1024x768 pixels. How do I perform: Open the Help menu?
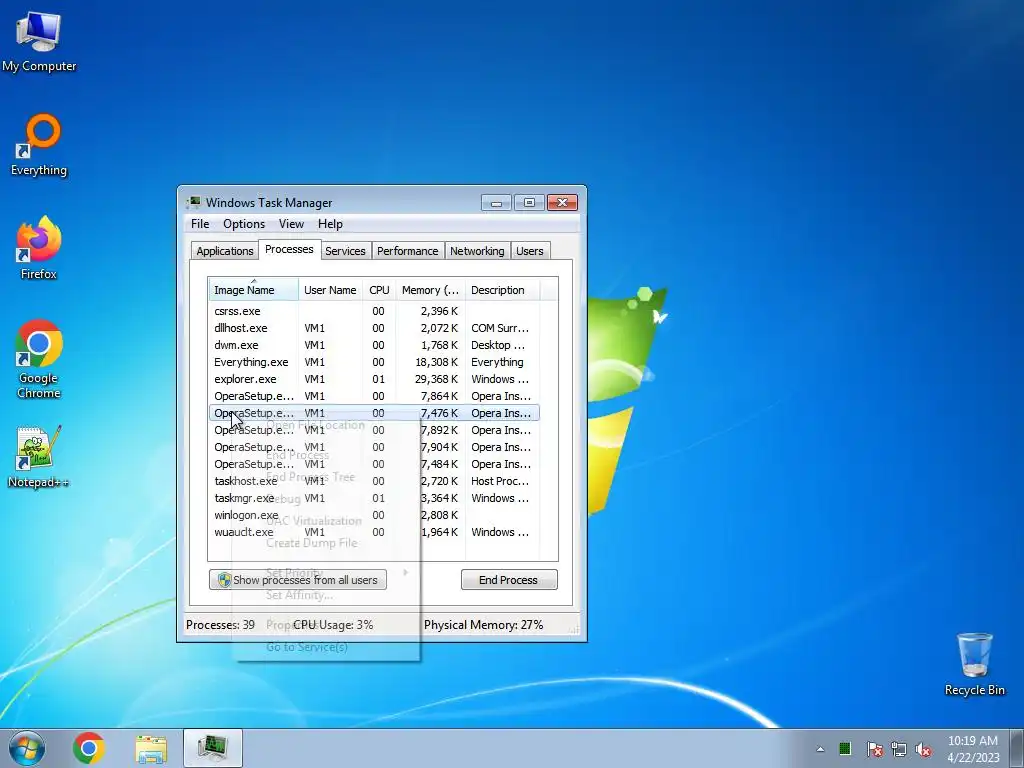pyautogui.click(x=330, y=224)
